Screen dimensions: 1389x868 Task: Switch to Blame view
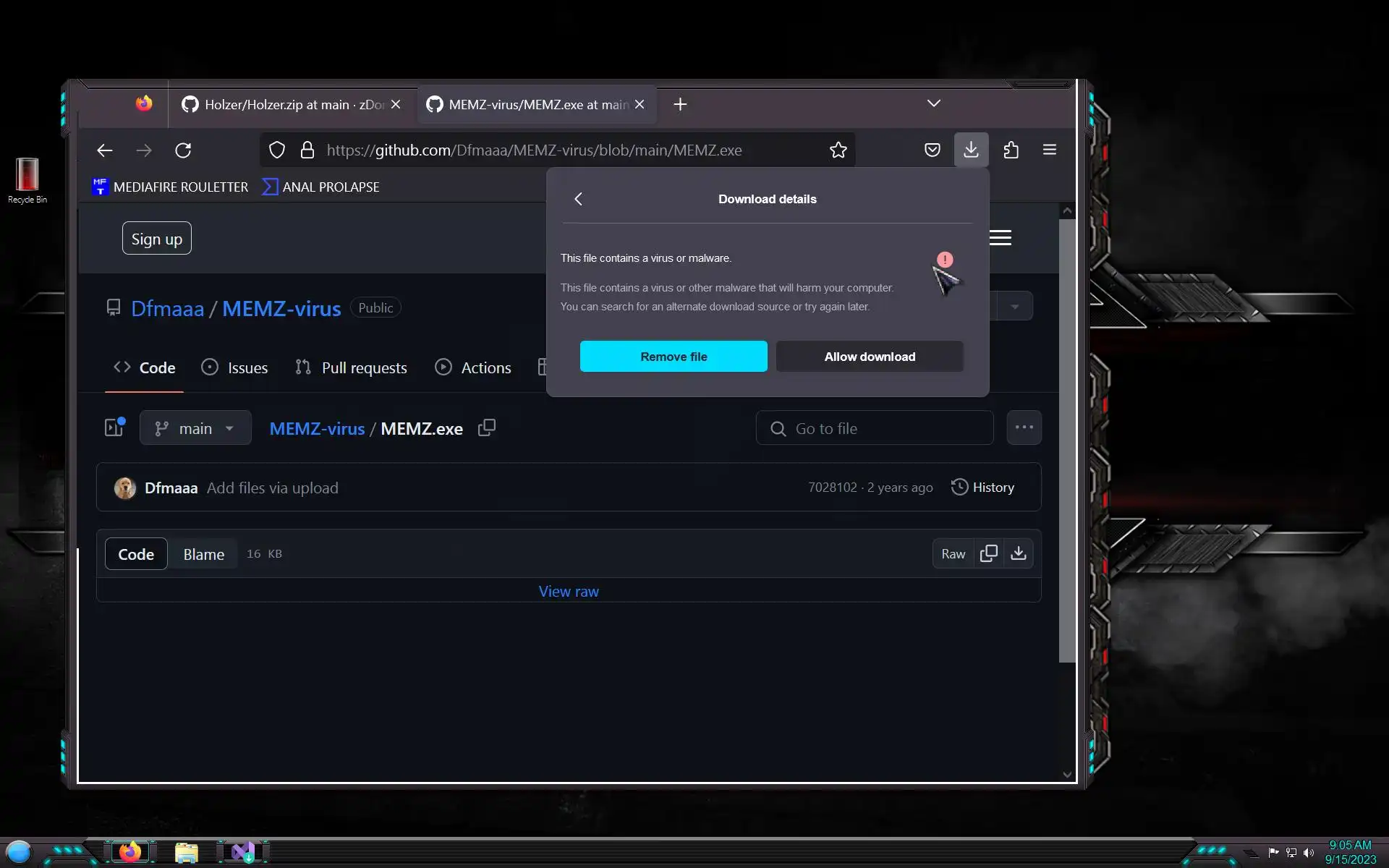(203, 554)
